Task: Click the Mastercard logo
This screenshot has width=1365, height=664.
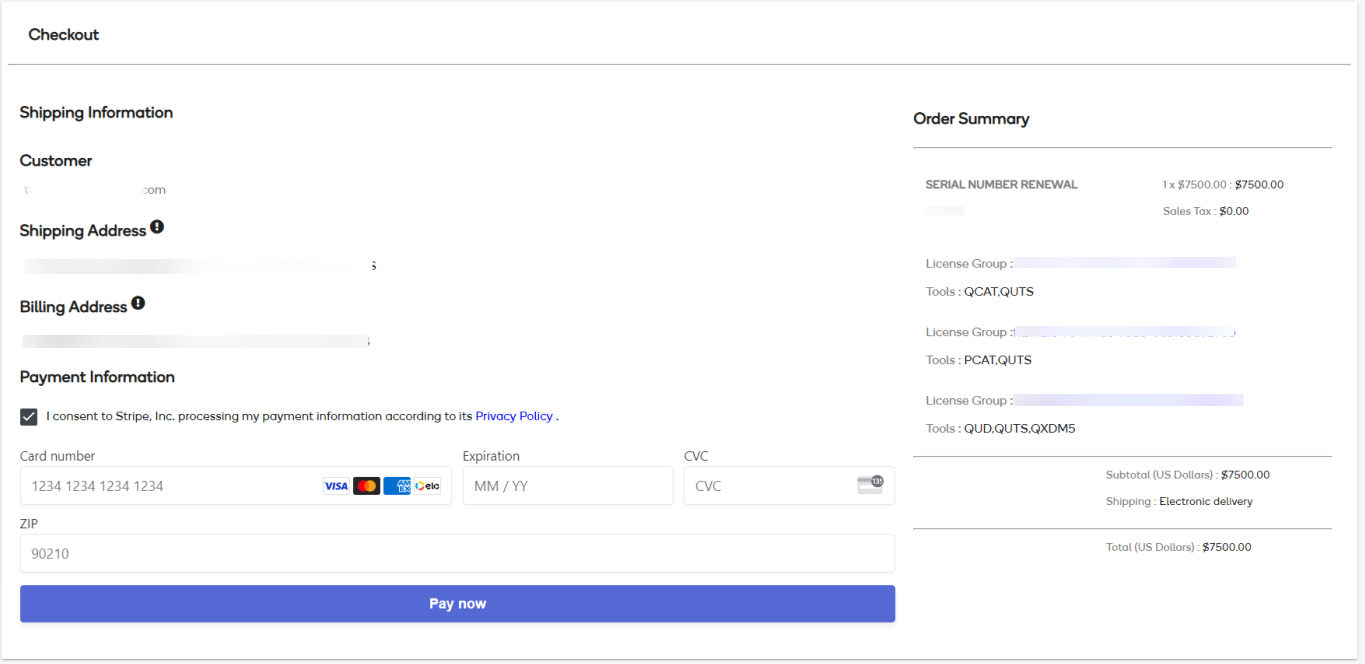Action: tap(367, 486)
